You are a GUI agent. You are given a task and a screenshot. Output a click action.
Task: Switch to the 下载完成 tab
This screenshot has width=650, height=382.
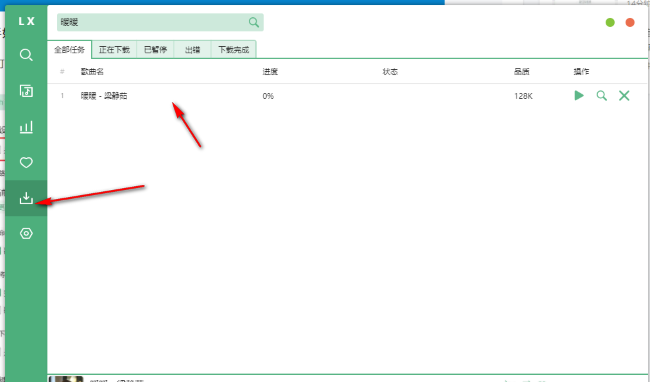(233, 50)
